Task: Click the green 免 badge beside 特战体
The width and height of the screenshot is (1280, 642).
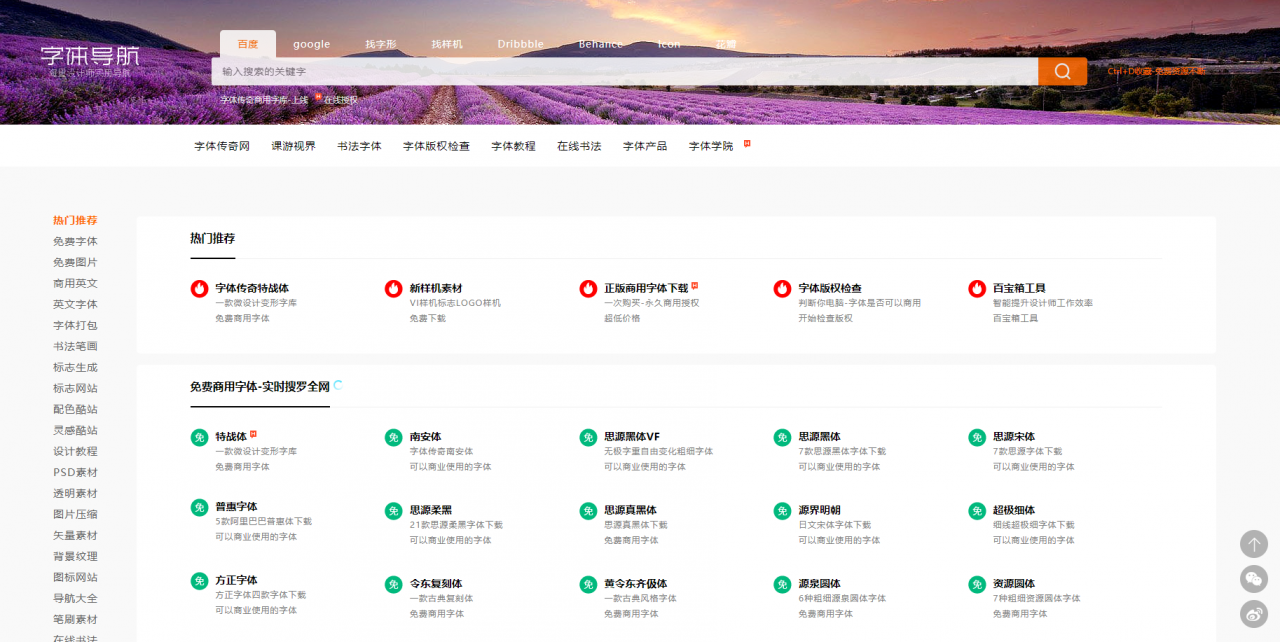Action: [x=199, y=437]
